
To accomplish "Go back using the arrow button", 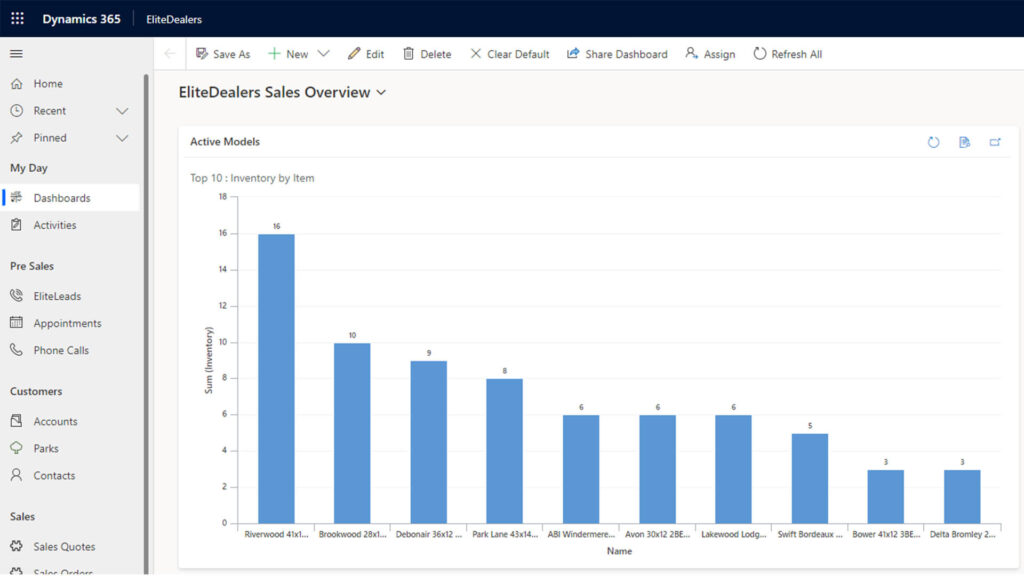I will (x=170, y=54).
